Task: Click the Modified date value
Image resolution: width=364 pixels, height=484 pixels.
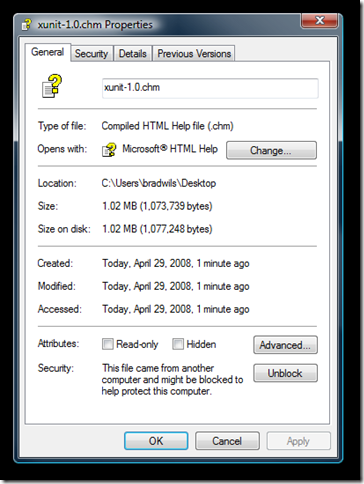Action: click(176, 286)
